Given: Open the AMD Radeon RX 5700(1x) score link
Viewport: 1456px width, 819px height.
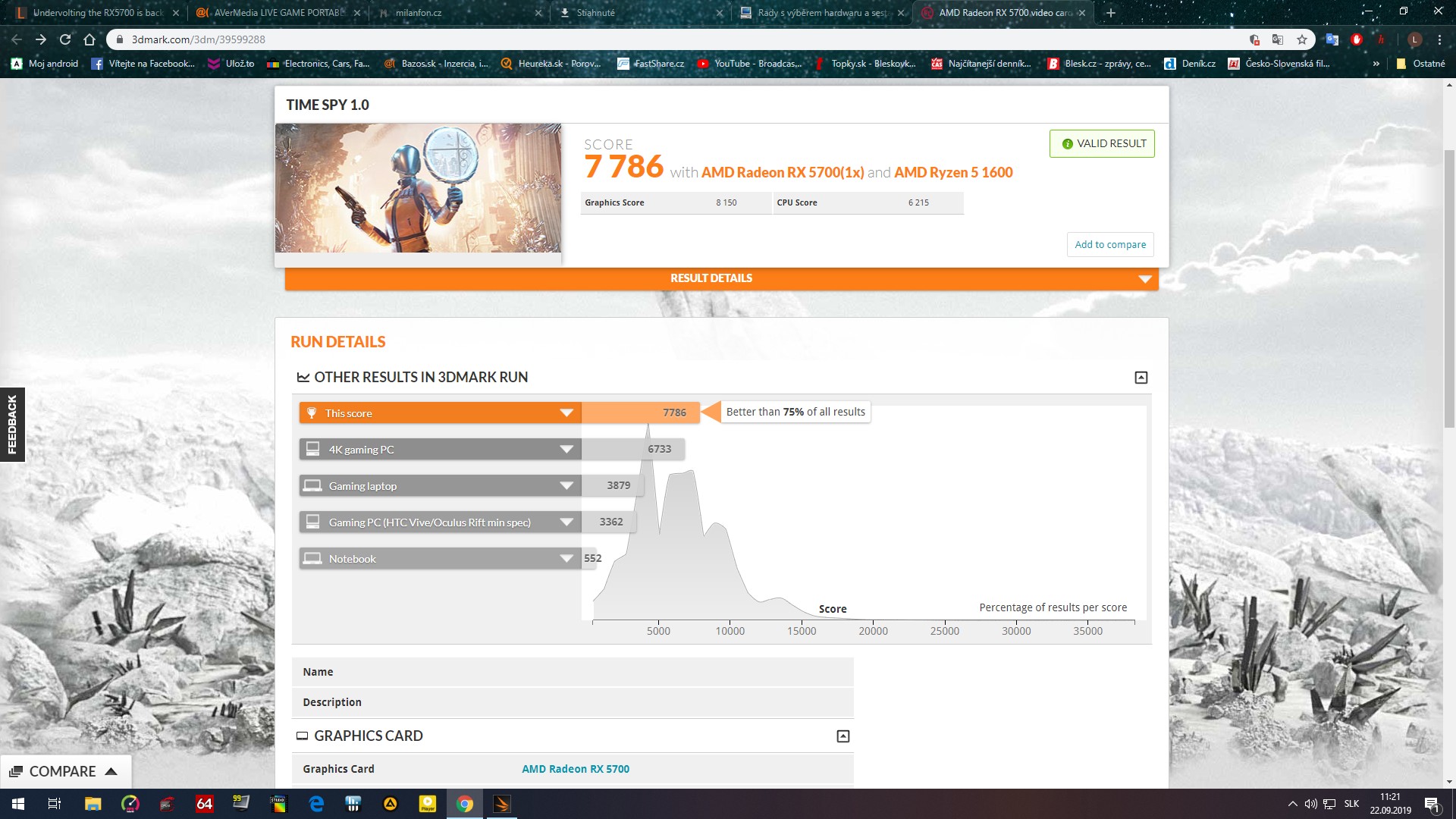Looking at the screenshot, I should [x=783, y=173].
